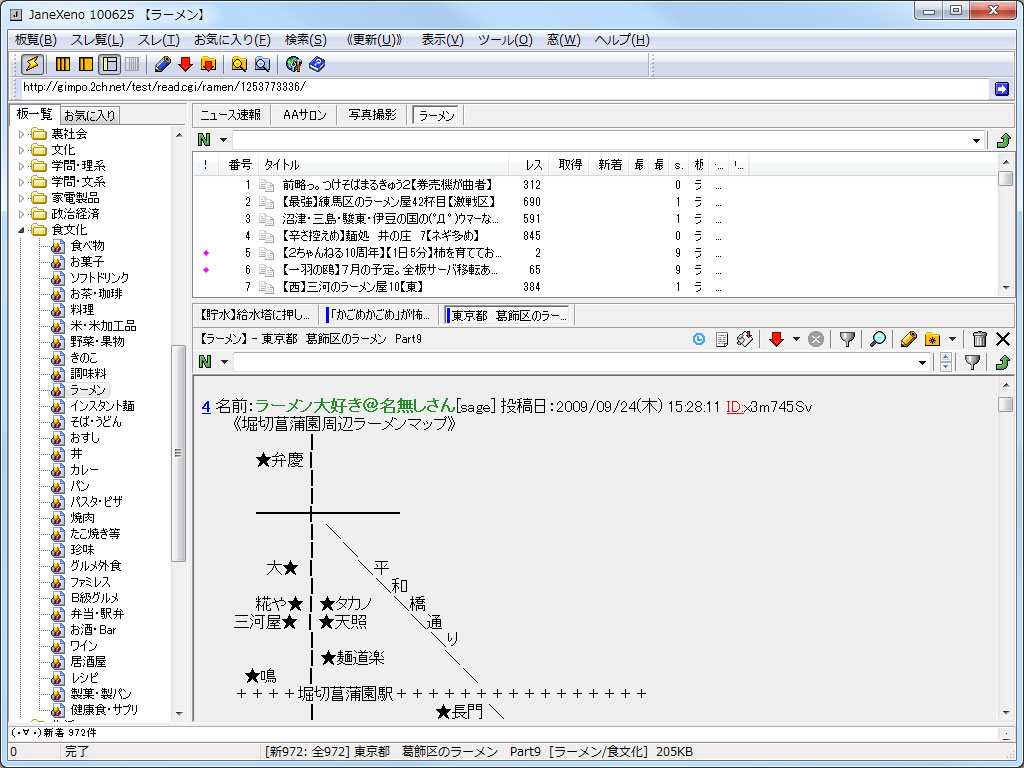Click the orange pencil write icon in thread toolbar
Image resolution: width=1024 pixels, height=768 pixels.
coord(908,339)
